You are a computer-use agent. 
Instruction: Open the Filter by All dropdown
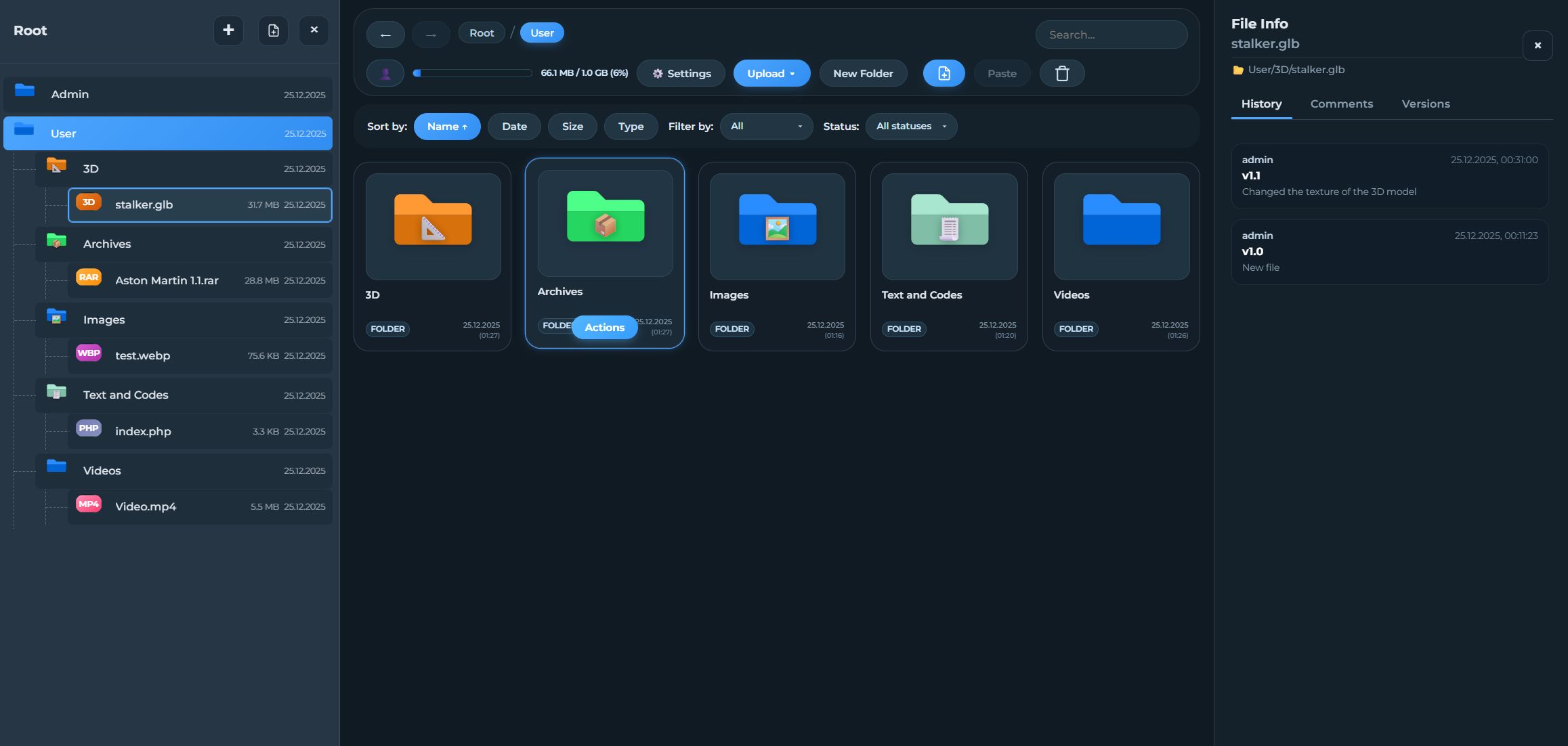point(766,127)
